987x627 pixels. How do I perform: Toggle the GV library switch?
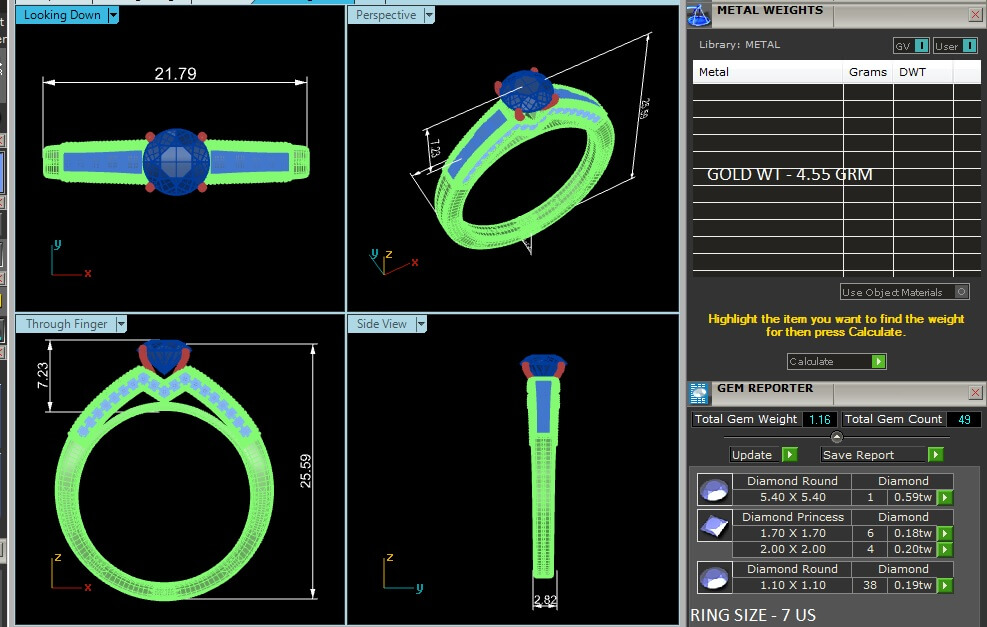point(911,46)
